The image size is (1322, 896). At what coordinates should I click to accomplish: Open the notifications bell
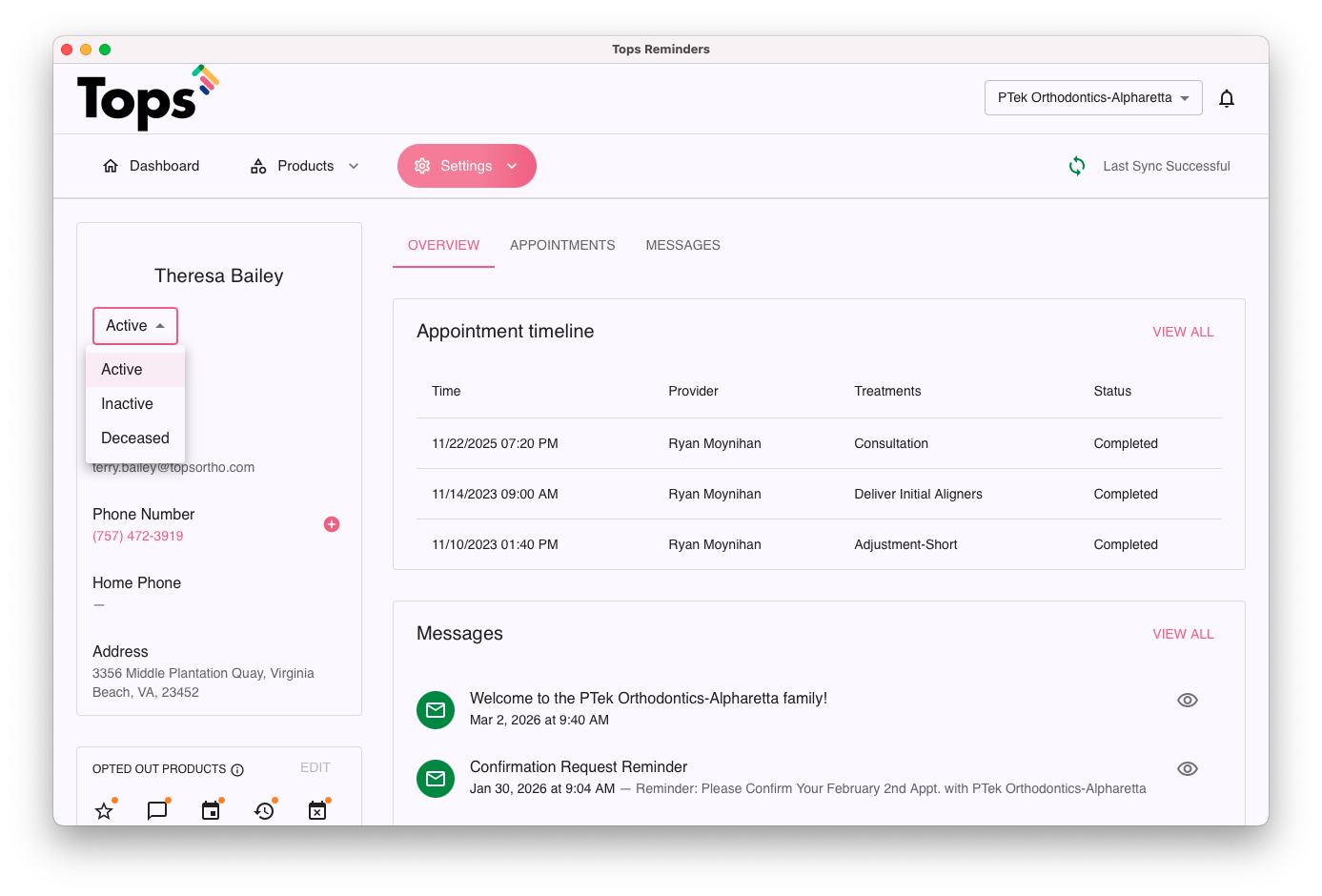pos(1227,98)
